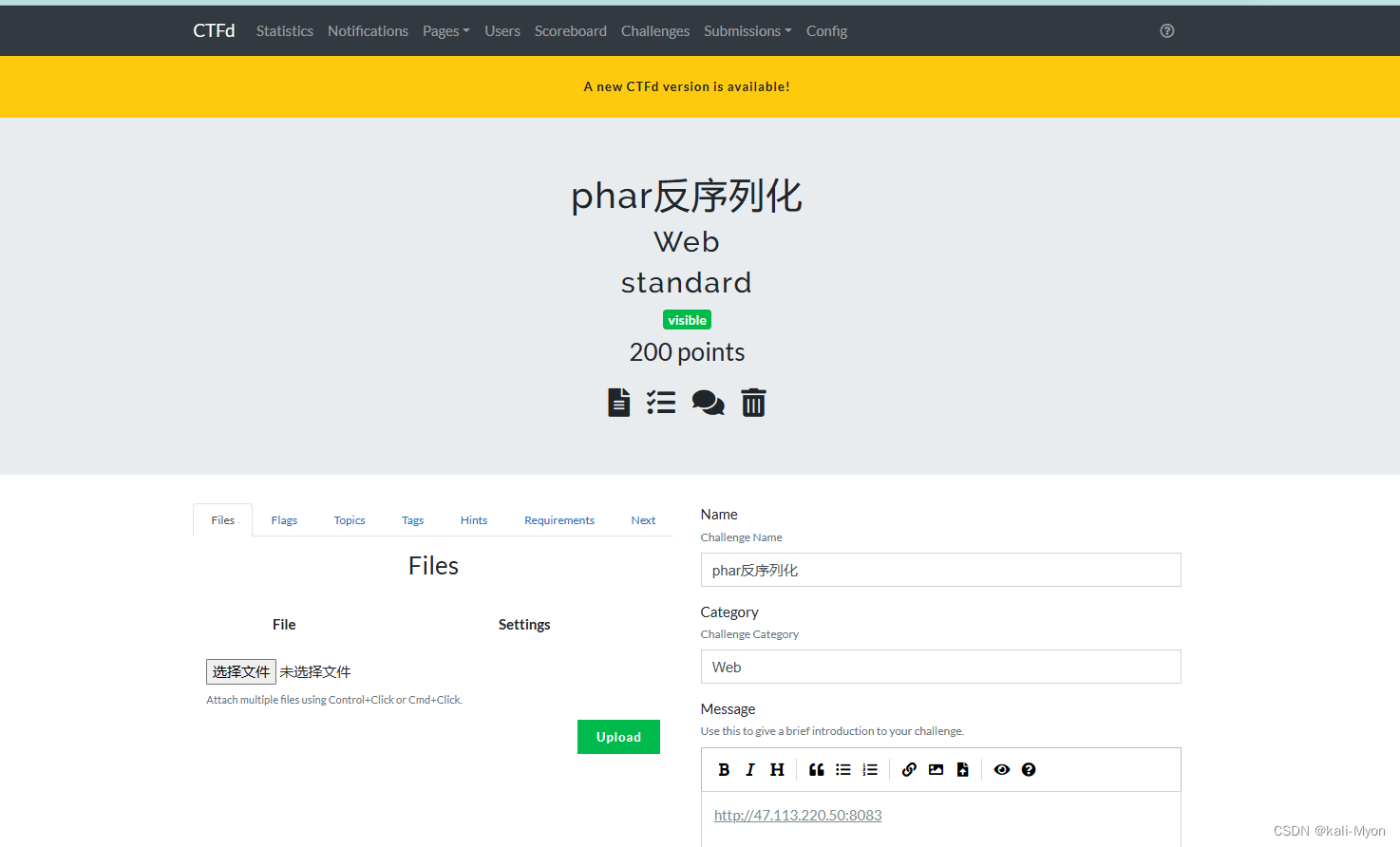Open the Pages dropdown menu
This screenshot has width=1400, height=847.
point(445,30)
